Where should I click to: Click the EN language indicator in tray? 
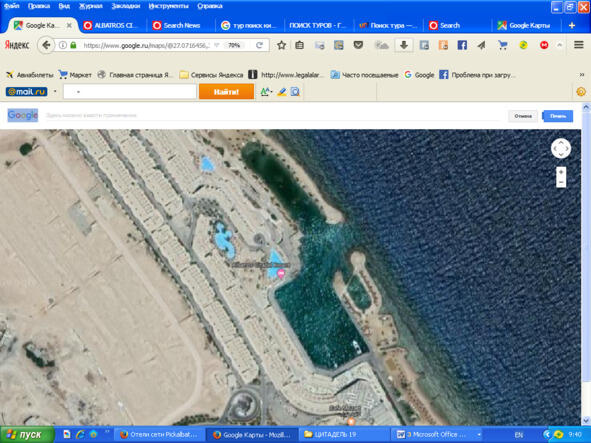pos(519,435)
